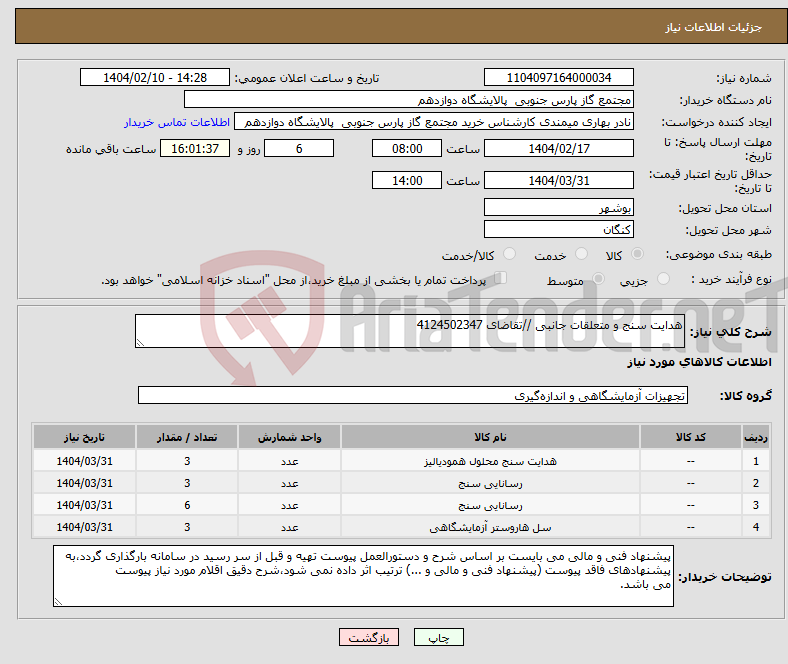
Task: Click the واحد شمارش column header
Action: [289, 437]
